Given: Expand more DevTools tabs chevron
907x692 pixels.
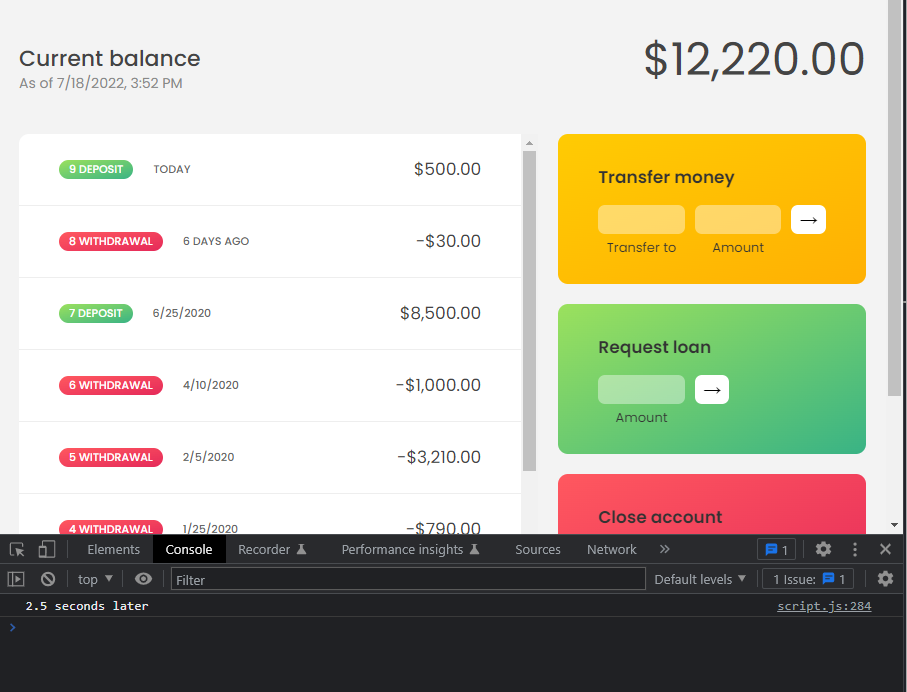Looking at the screenshot, I should [x=665, y=549].
